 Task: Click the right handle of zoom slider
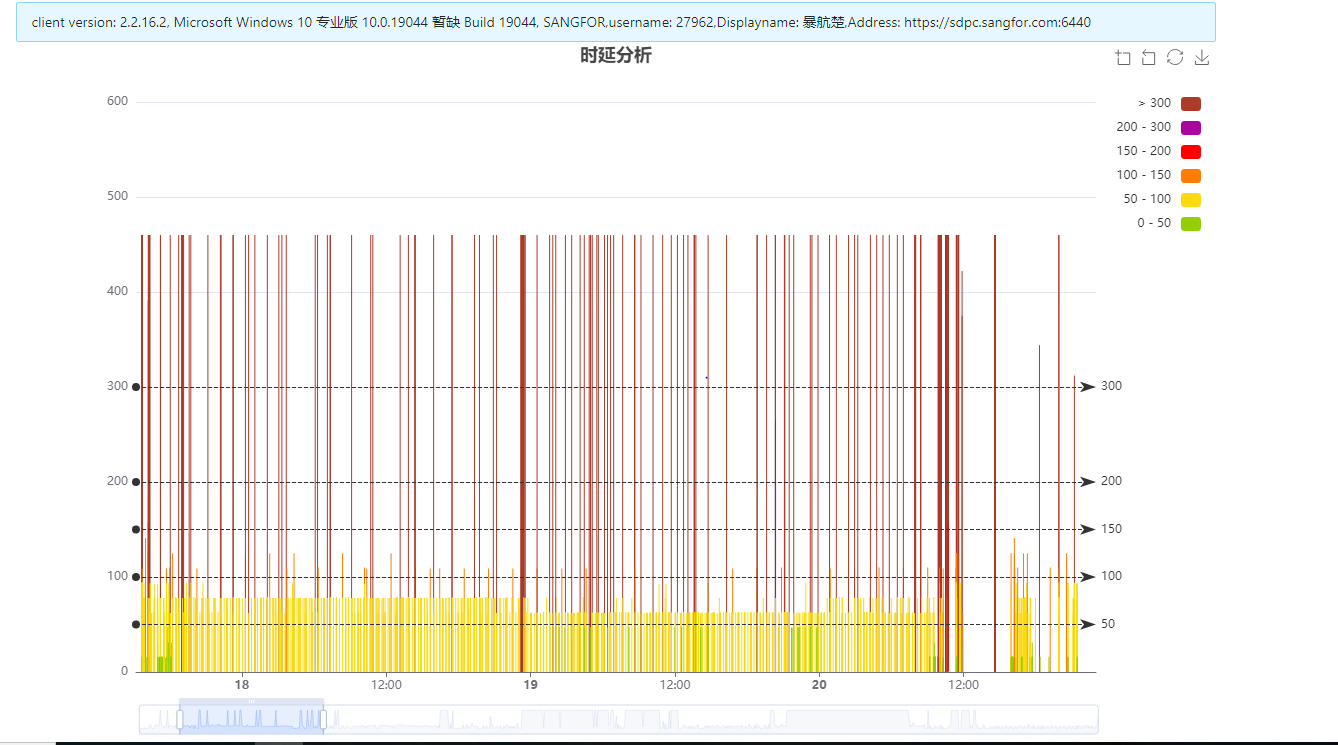click(x=323, y=719)
